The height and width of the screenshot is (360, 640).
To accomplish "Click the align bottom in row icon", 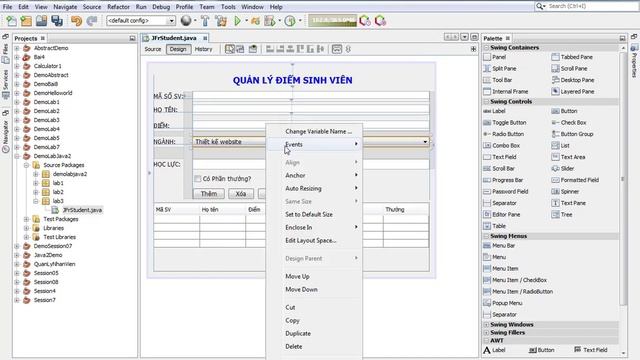I will [x=310, y=49].
